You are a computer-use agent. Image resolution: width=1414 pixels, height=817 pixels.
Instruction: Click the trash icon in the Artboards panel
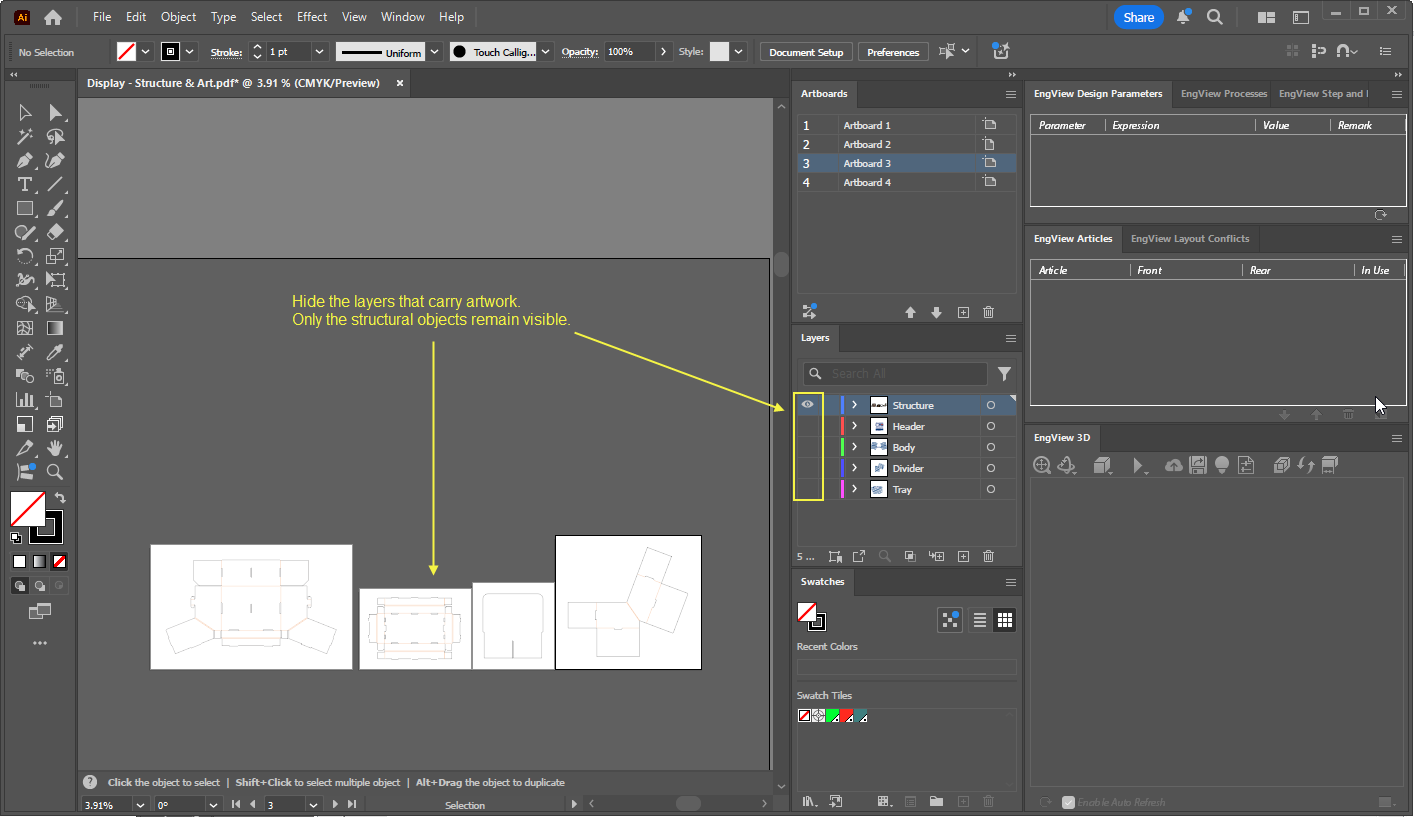pyautogui.click(x=988, y=312)
